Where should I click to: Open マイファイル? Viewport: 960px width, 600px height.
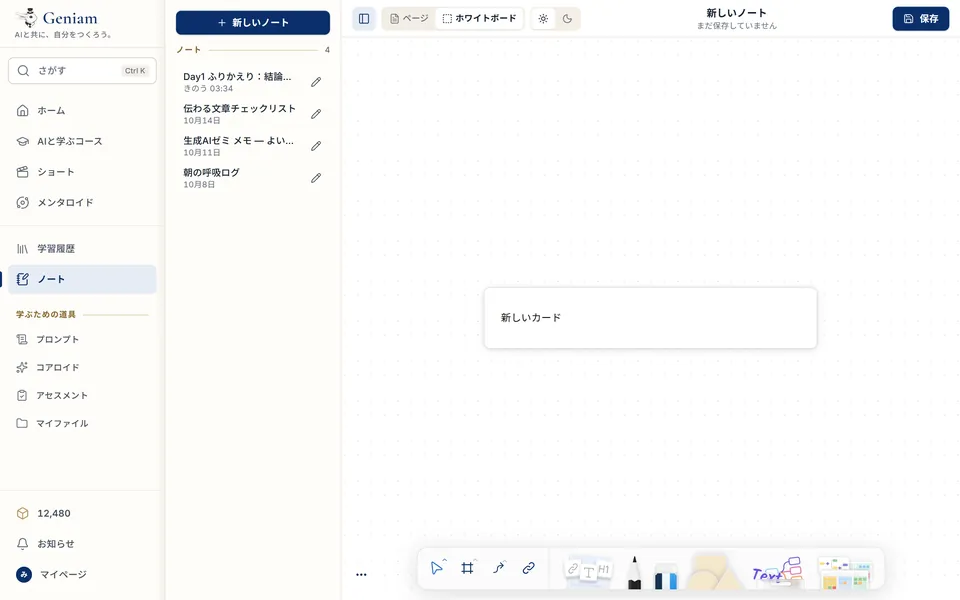coord(82,423)
